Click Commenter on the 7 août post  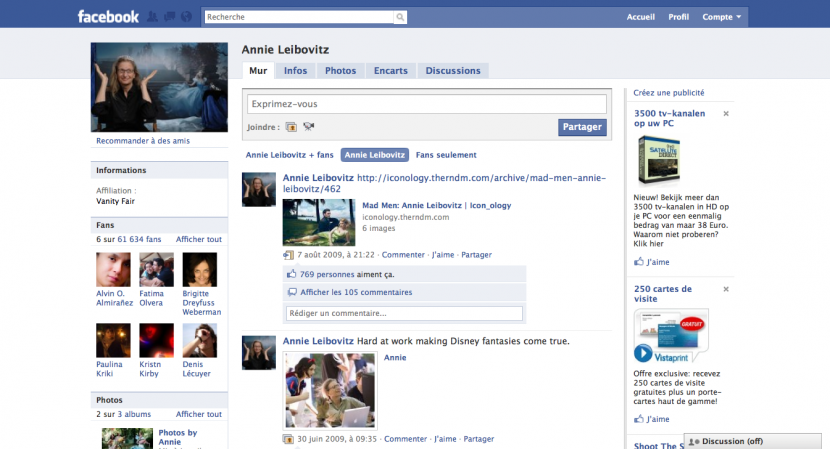click(403, 255)
